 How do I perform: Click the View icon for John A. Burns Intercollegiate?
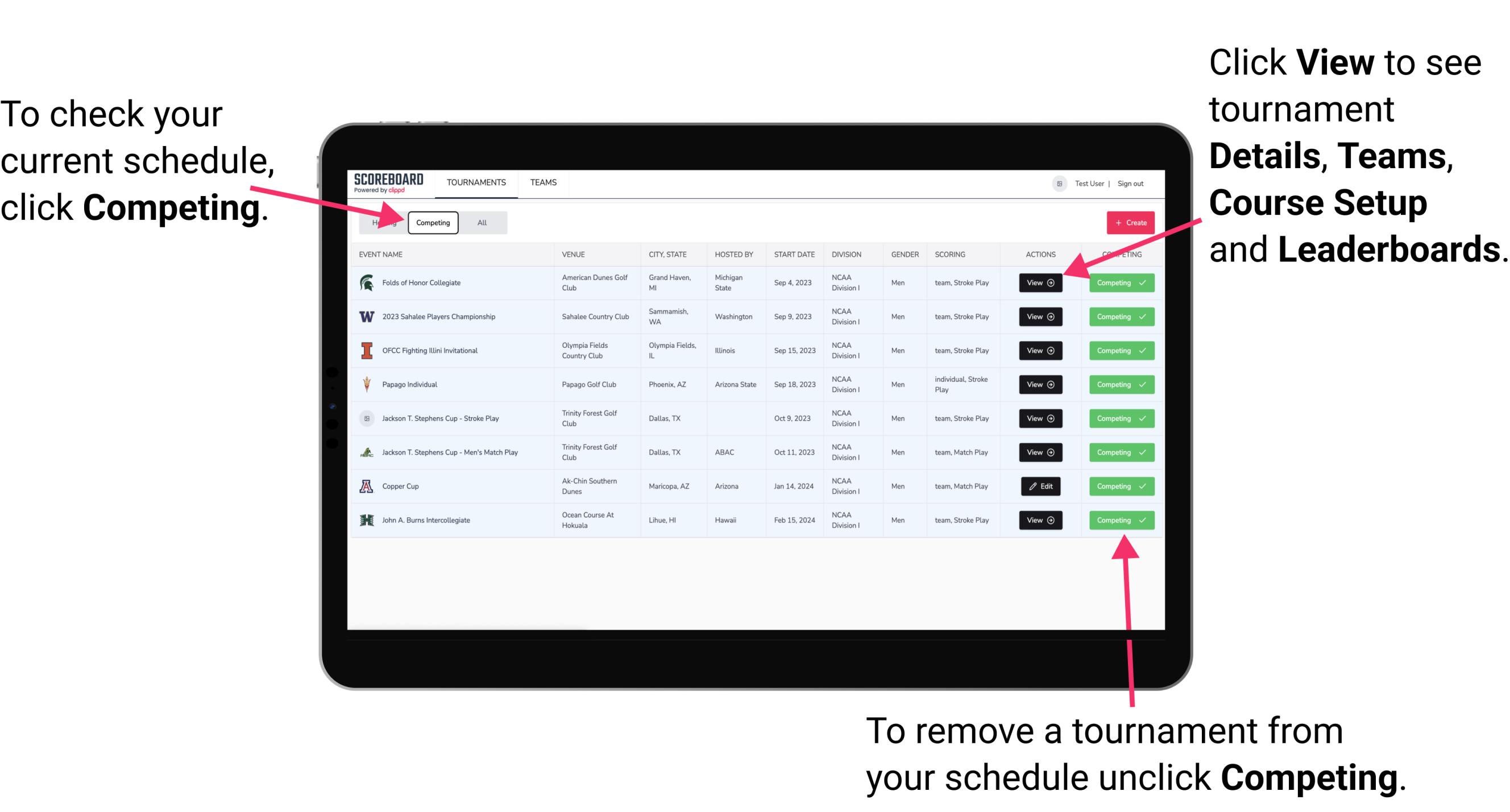(1040, 520)
